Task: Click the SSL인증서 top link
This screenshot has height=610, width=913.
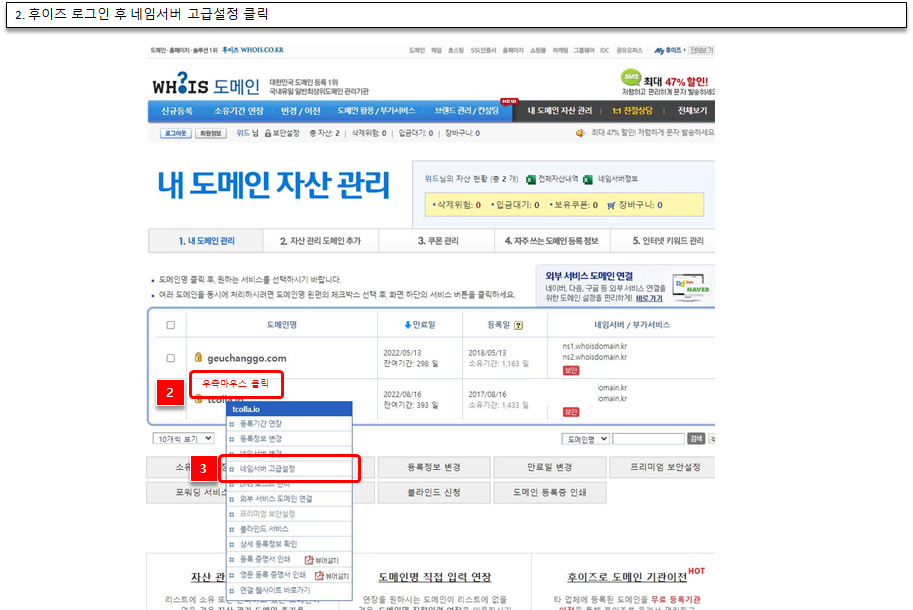Action: [483, 51]
